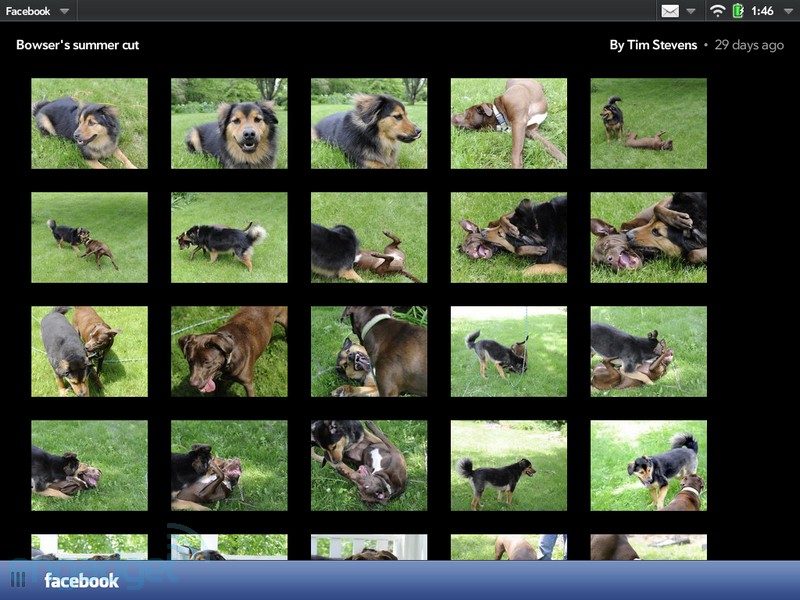Image resolution: width=800 pixels, height=600 pixels.
Task: Open photo of black dog walking with curled tail
Action: coord(229,237)
